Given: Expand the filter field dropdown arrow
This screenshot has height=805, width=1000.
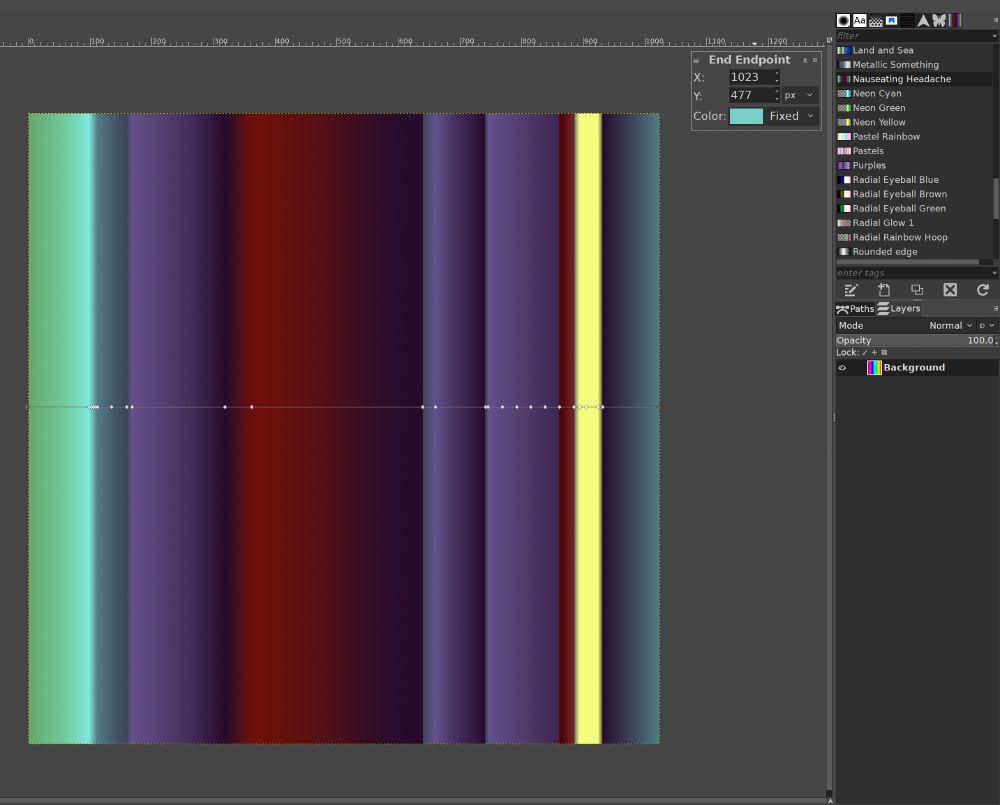Looking at the screenshot, I should click(x=994, y=36).
